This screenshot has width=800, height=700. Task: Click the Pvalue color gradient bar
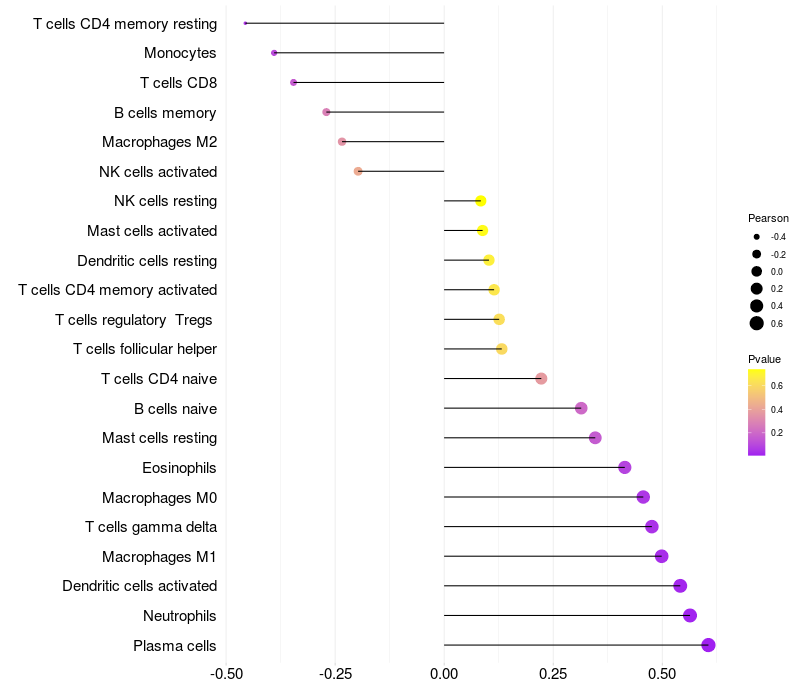[757, 412]
